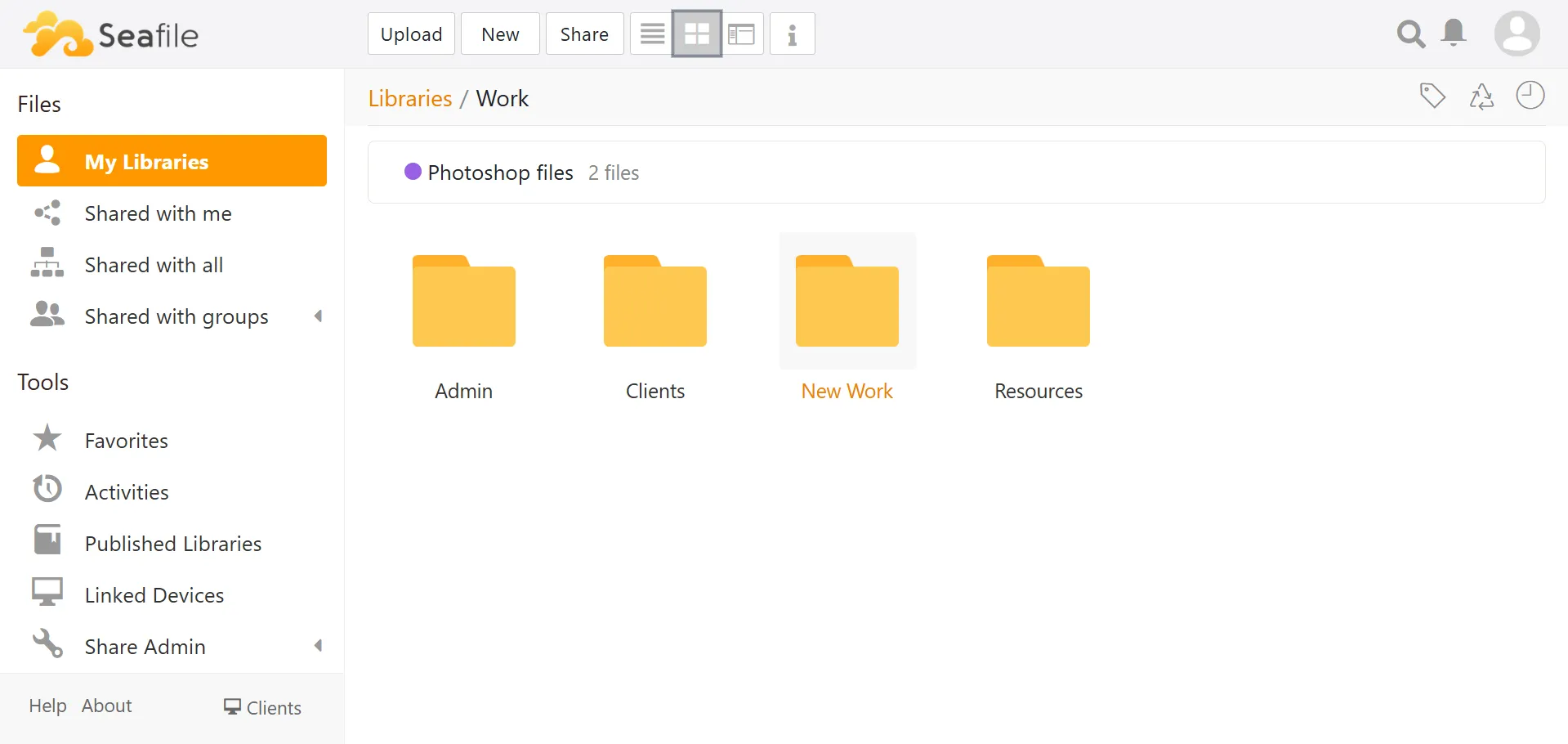Toggle the grid view layout button
The image size is (1568, 744).
point(696,34)
